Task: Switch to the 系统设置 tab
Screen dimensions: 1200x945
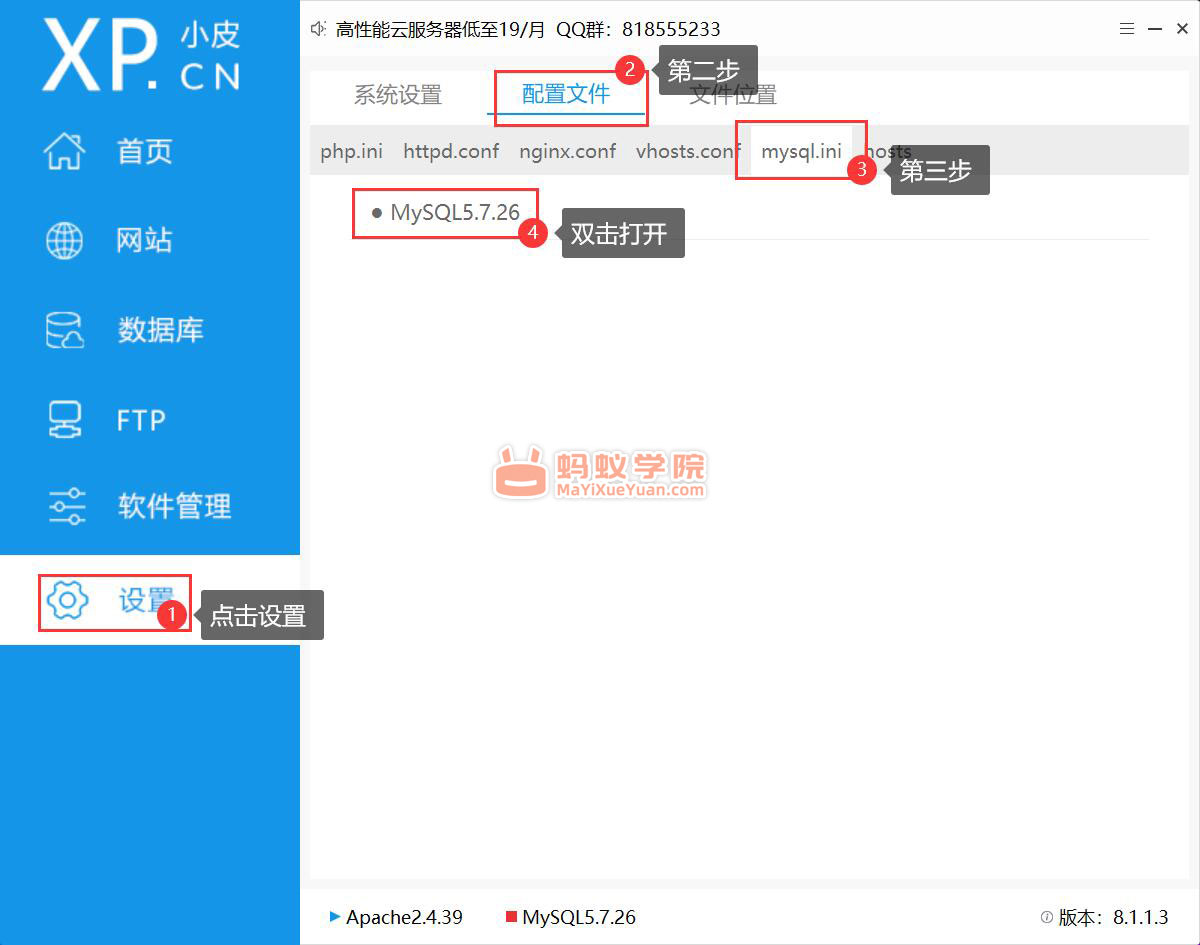Action: (397, 95)
